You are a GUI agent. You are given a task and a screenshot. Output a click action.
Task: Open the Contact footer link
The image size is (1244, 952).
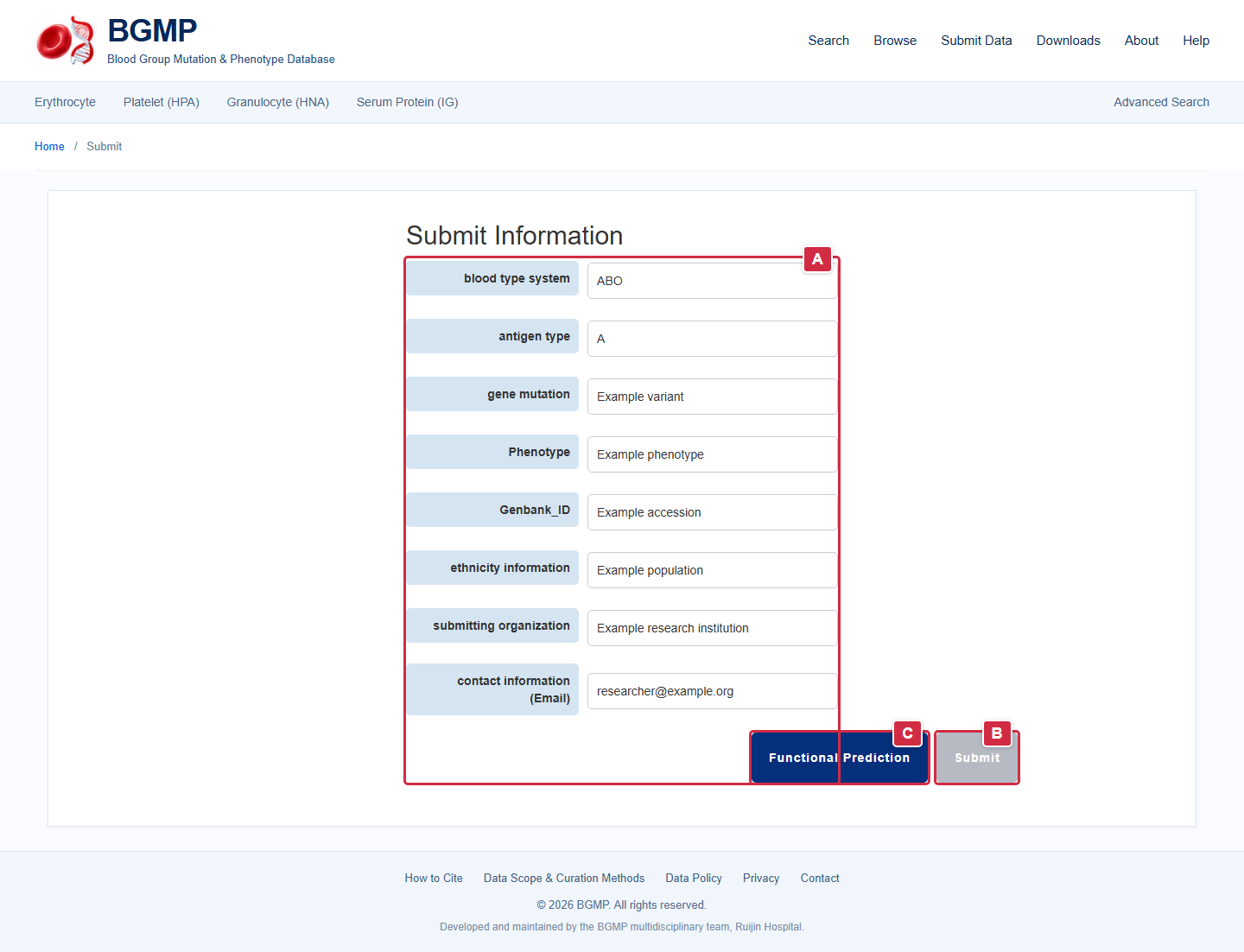(x=820, y=879)
